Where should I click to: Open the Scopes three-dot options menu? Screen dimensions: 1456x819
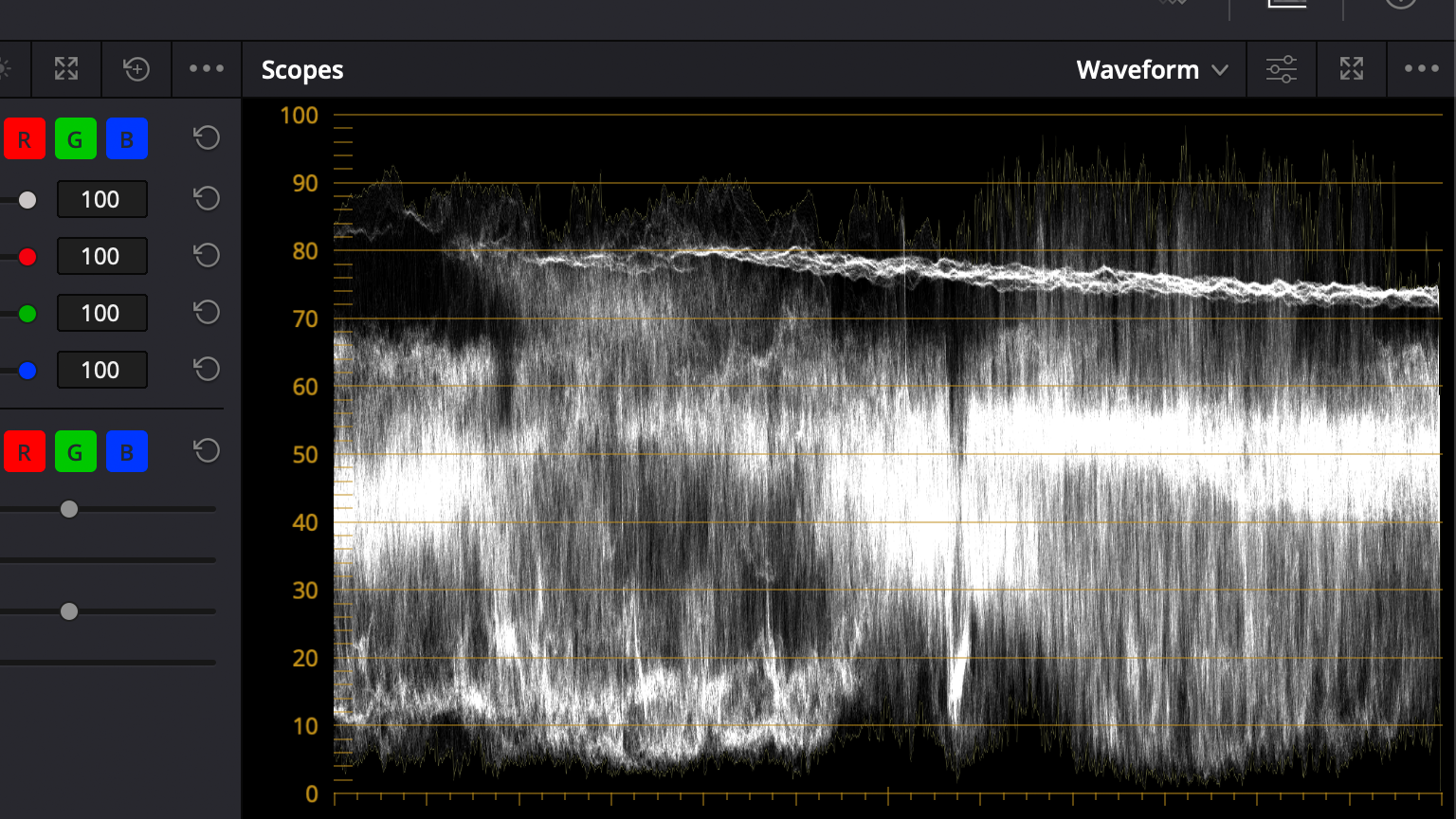[x=1421, y=69]
